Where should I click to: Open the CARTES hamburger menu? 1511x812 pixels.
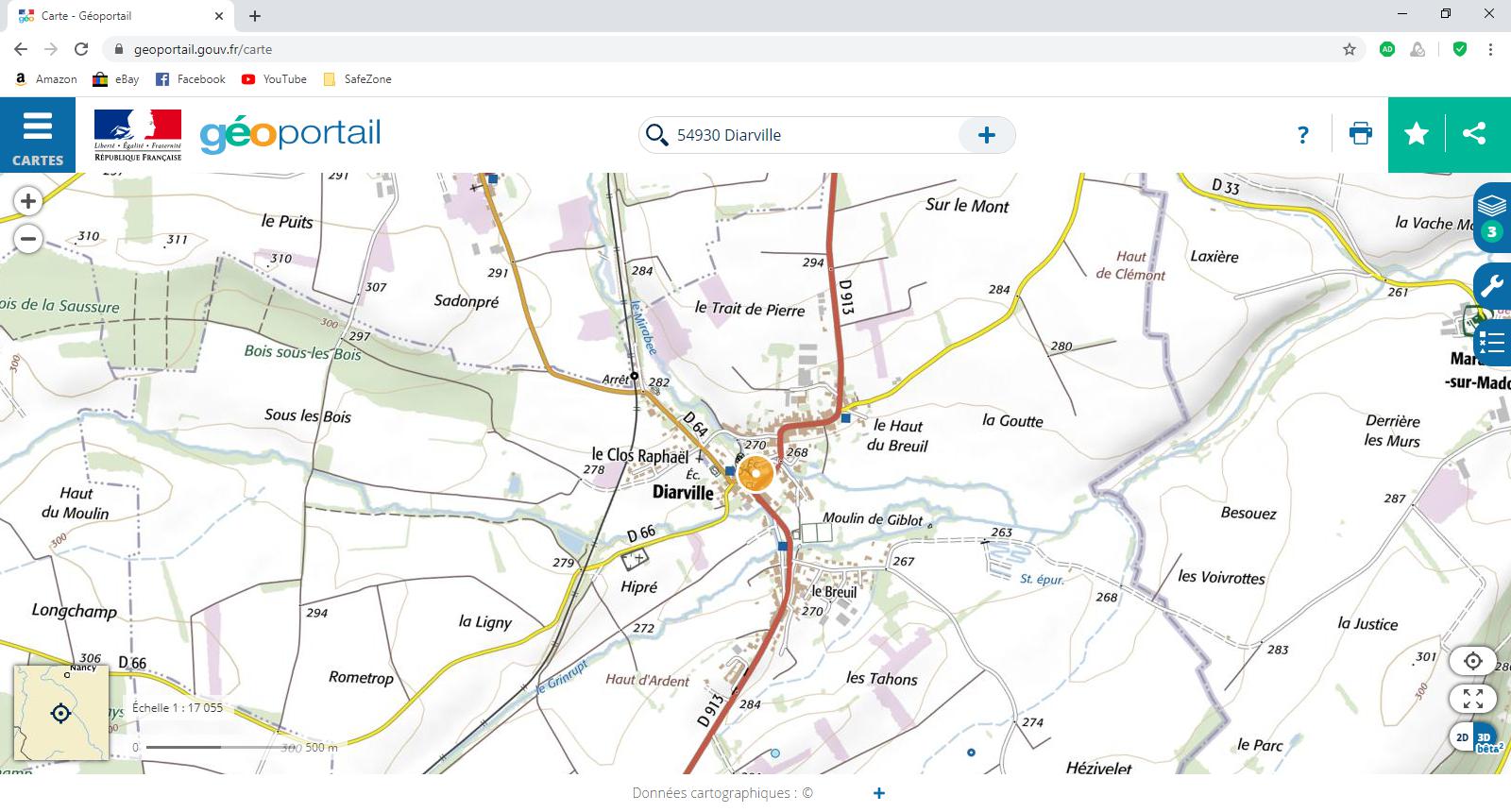coord(38,135)
